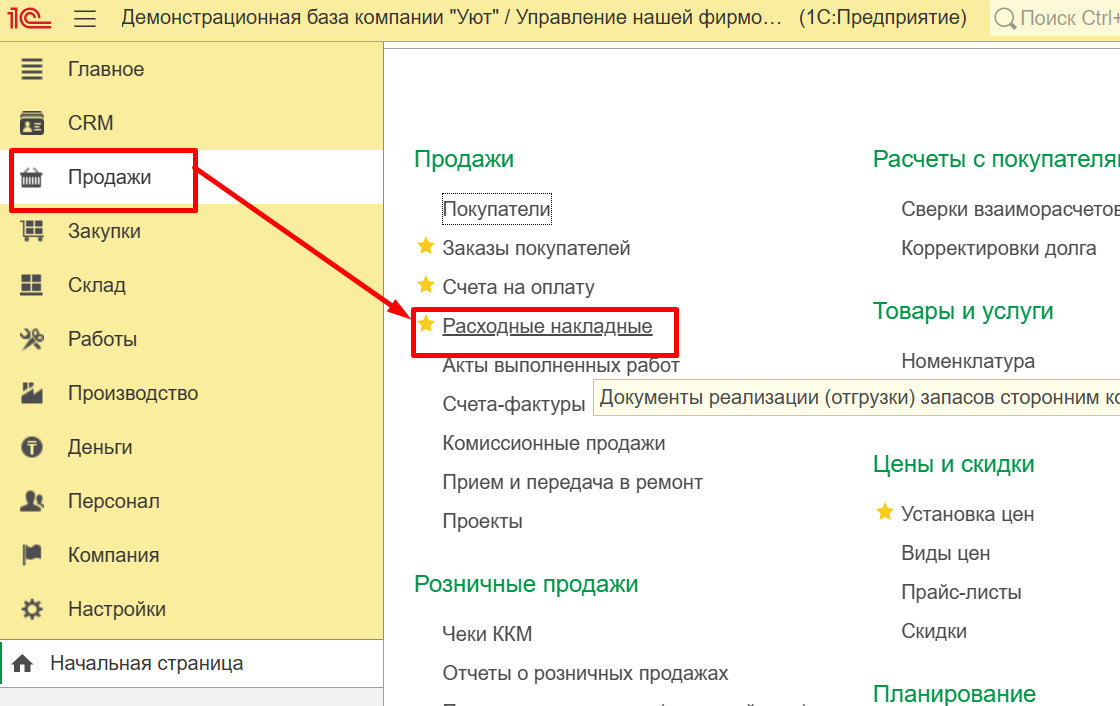Toggle favorite star next to Счета на оплату
The width and height of the screenshot is (1120, 706).
(426, 286)
